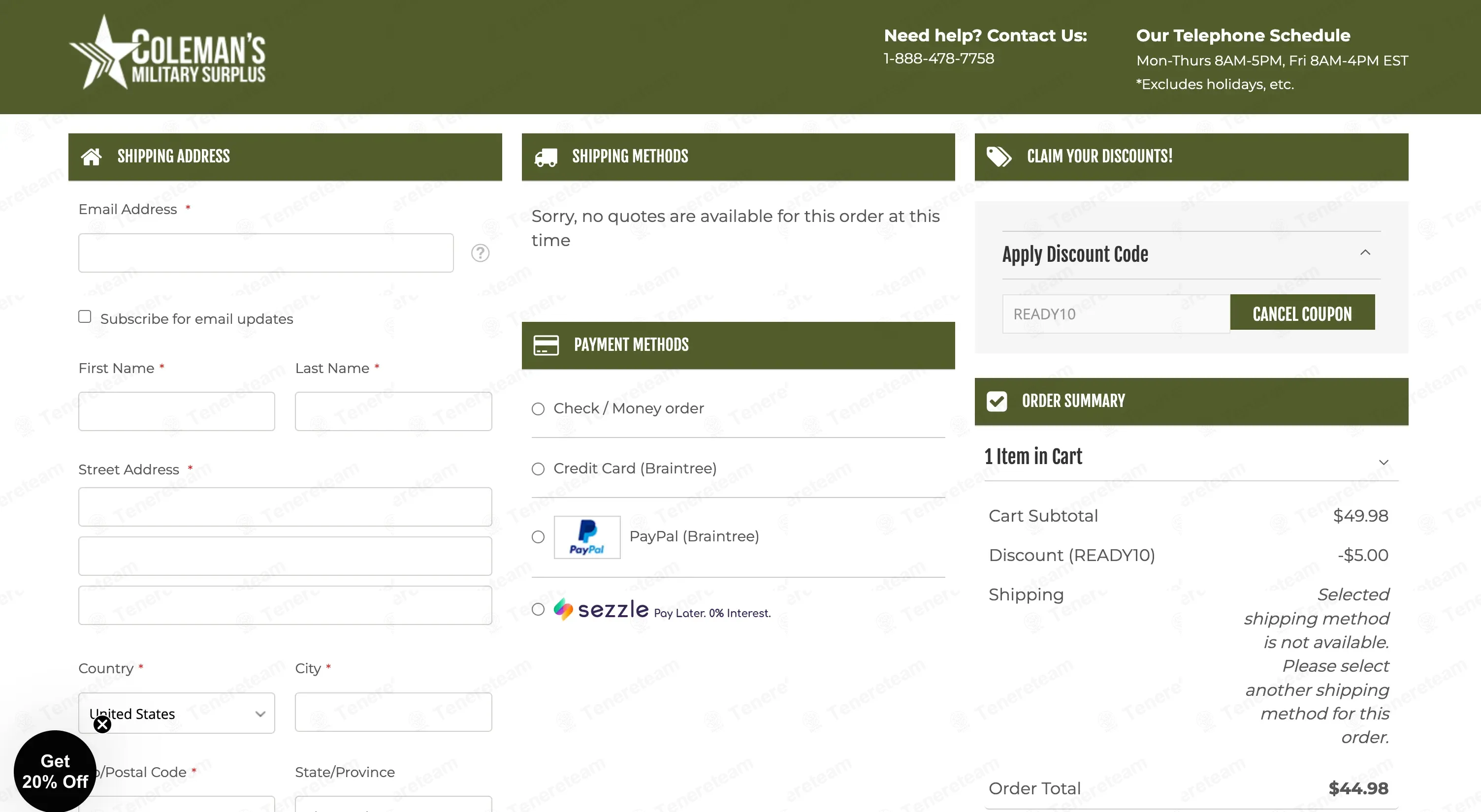Close the Get 20% Off popup badge
Screen dimensions: 1481x812
pyautogui.click(x=102, y=725)
